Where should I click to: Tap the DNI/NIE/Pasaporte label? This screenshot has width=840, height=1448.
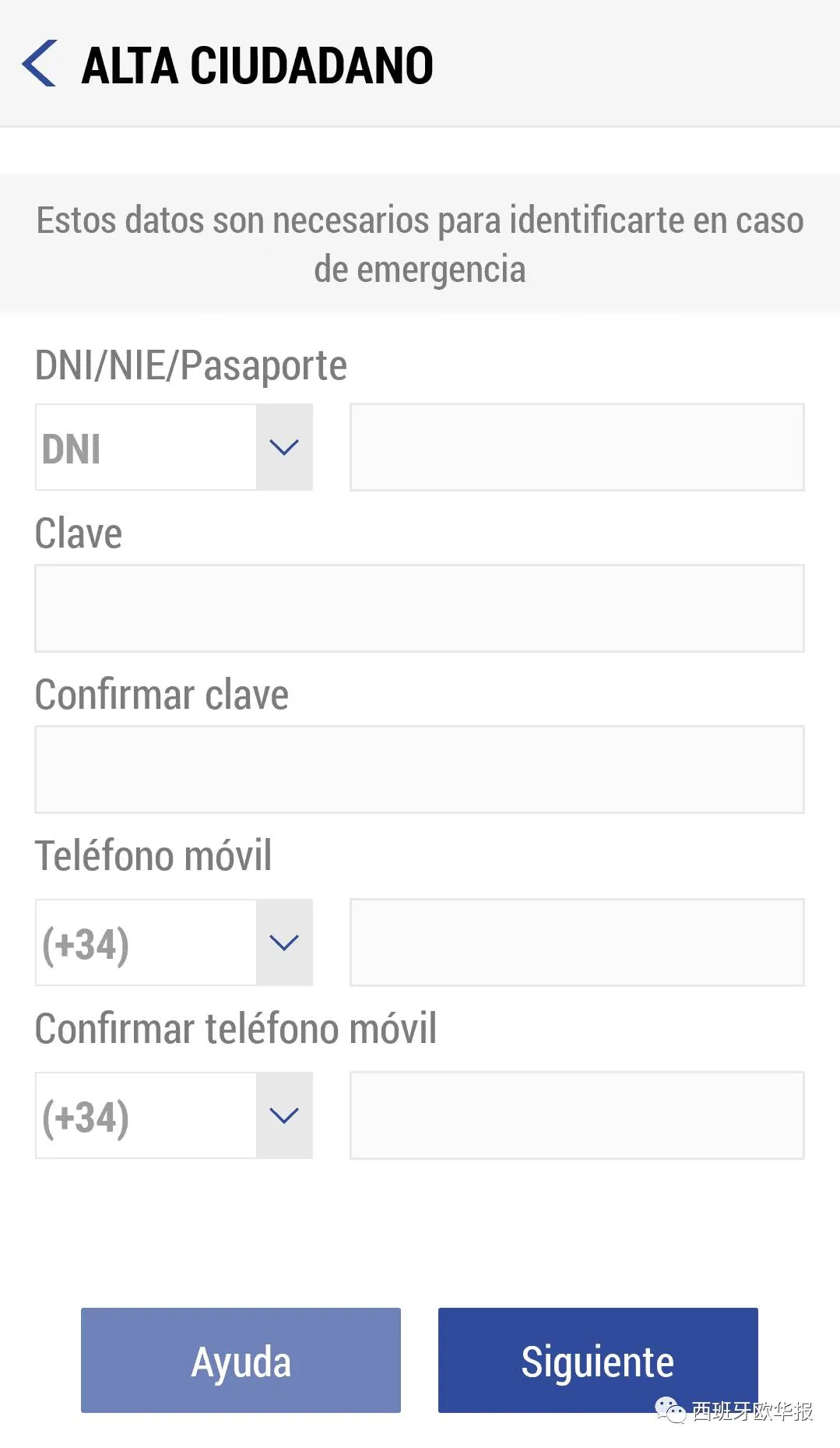191,365
